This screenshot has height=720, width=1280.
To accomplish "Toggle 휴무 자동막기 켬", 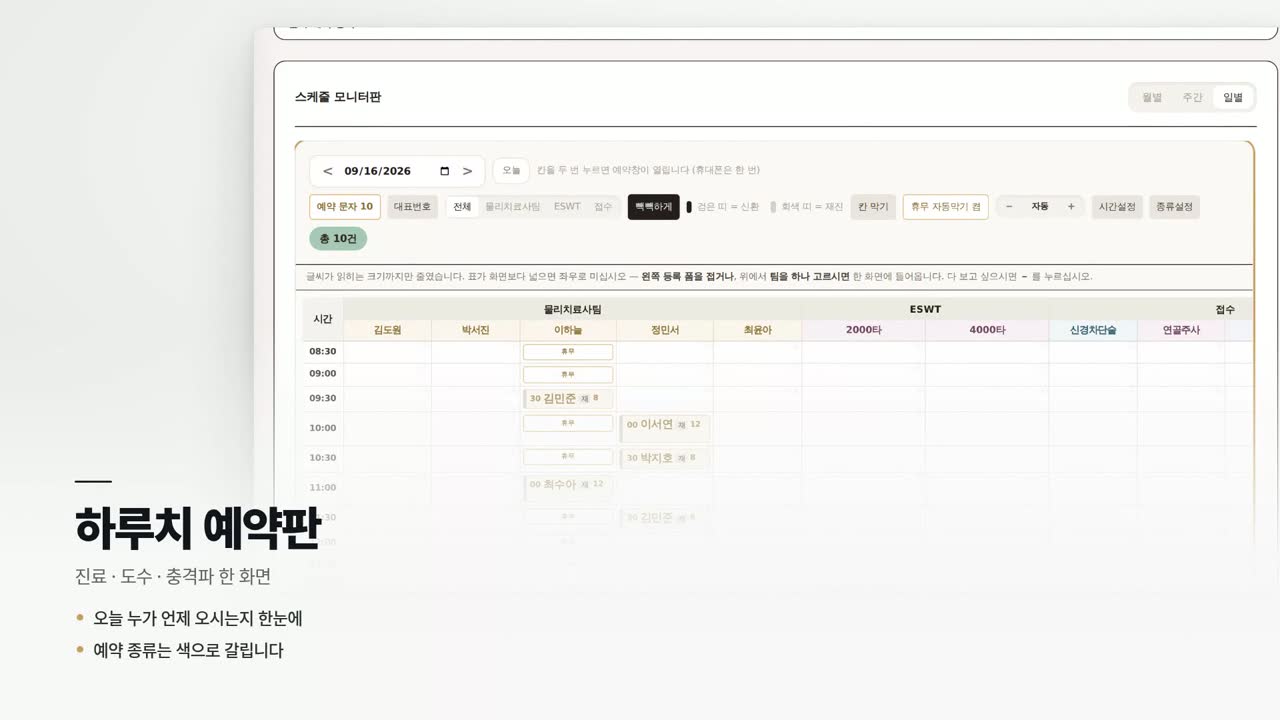I will (x=946, y=207).
